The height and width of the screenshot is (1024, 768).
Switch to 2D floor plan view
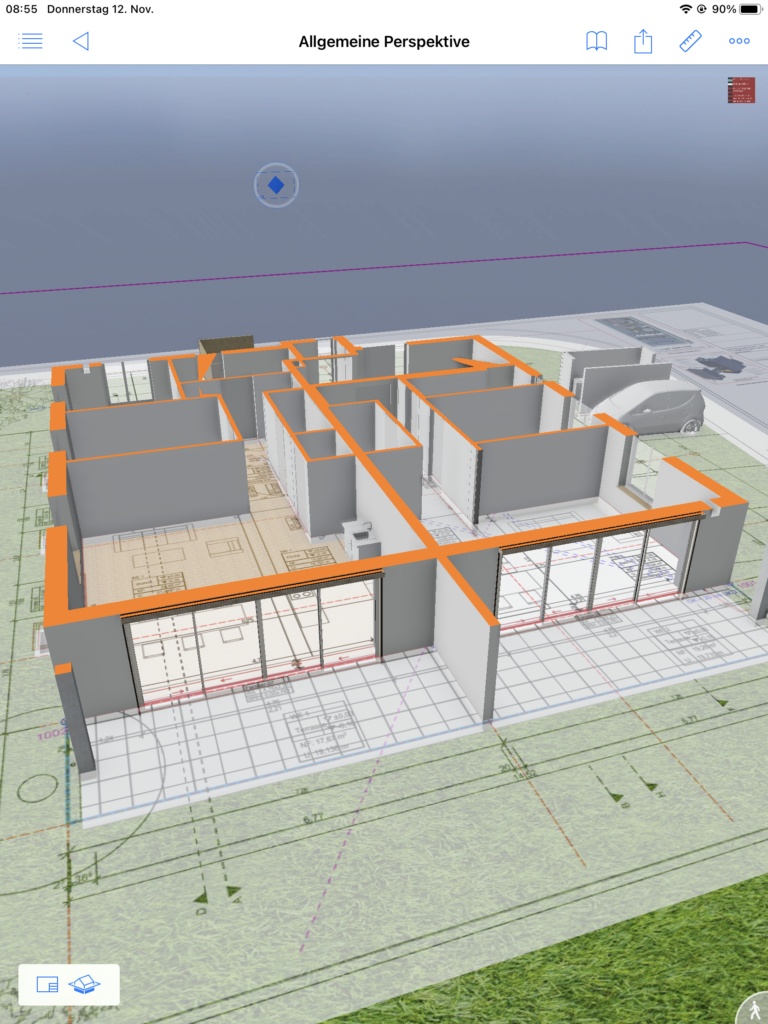pyautogui.click(x=47, y=985)
